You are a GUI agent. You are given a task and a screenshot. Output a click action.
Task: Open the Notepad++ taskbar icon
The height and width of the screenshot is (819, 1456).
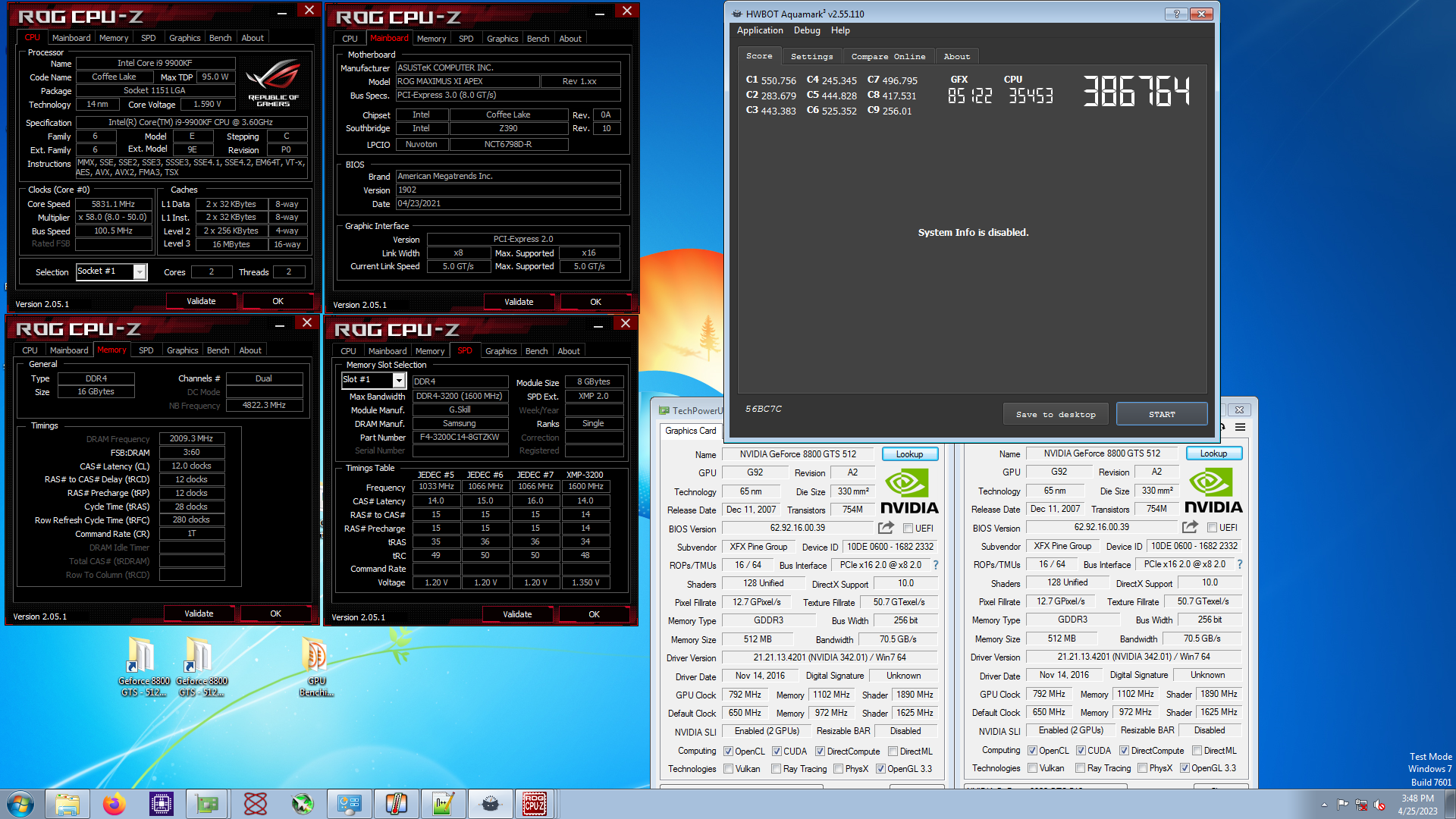click(443, 804)
